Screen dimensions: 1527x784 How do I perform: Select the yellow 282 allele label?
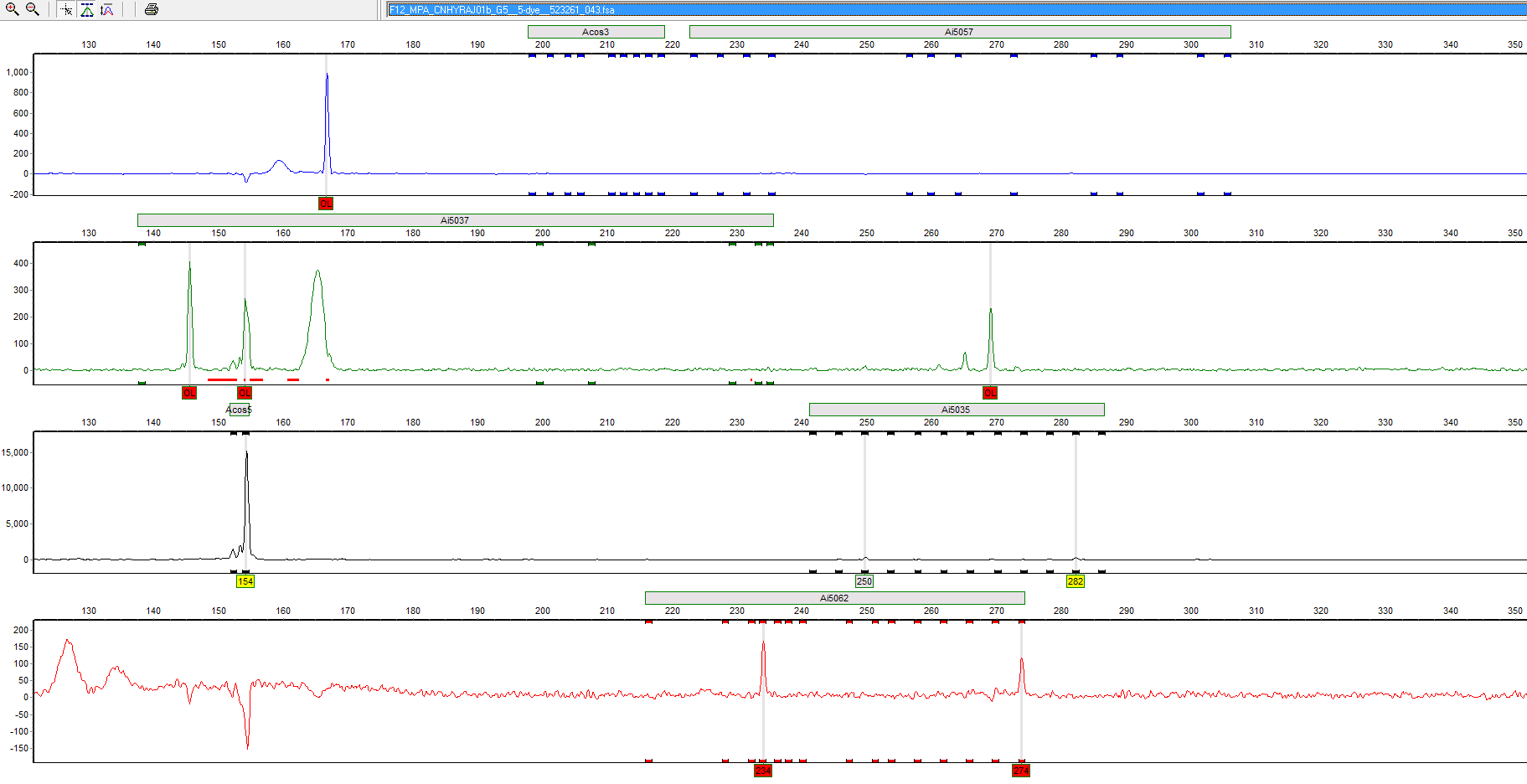(x=1075, y=581)
